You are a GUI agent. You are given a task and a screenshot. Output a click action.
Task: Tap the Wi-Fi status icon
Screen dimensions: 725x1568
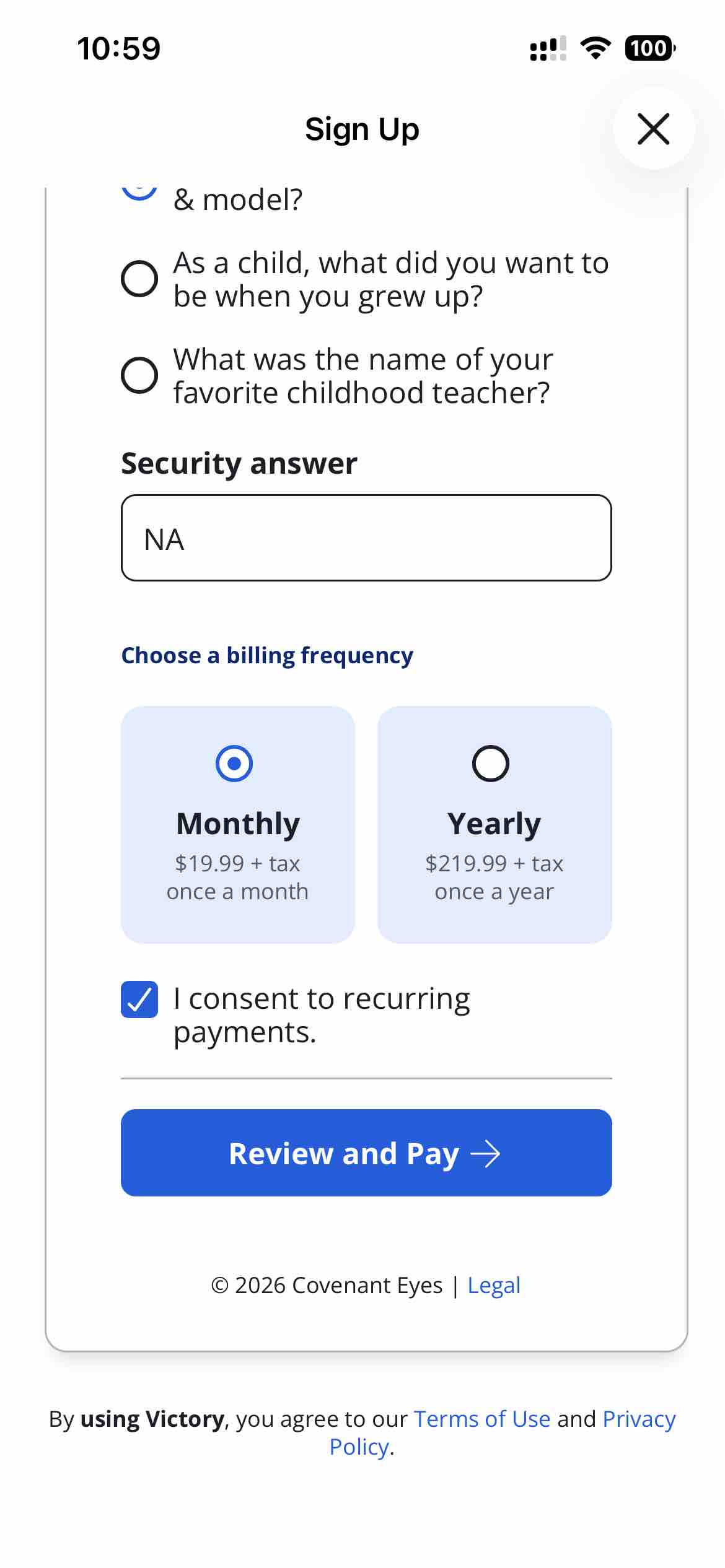coord(595,48)
